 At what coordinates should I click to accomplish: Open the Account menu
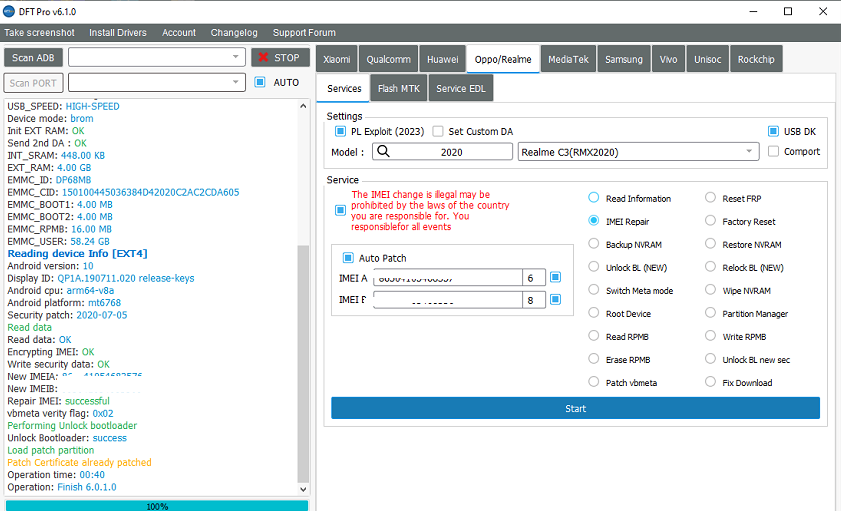pyautogui.click(x=179, y=33)
